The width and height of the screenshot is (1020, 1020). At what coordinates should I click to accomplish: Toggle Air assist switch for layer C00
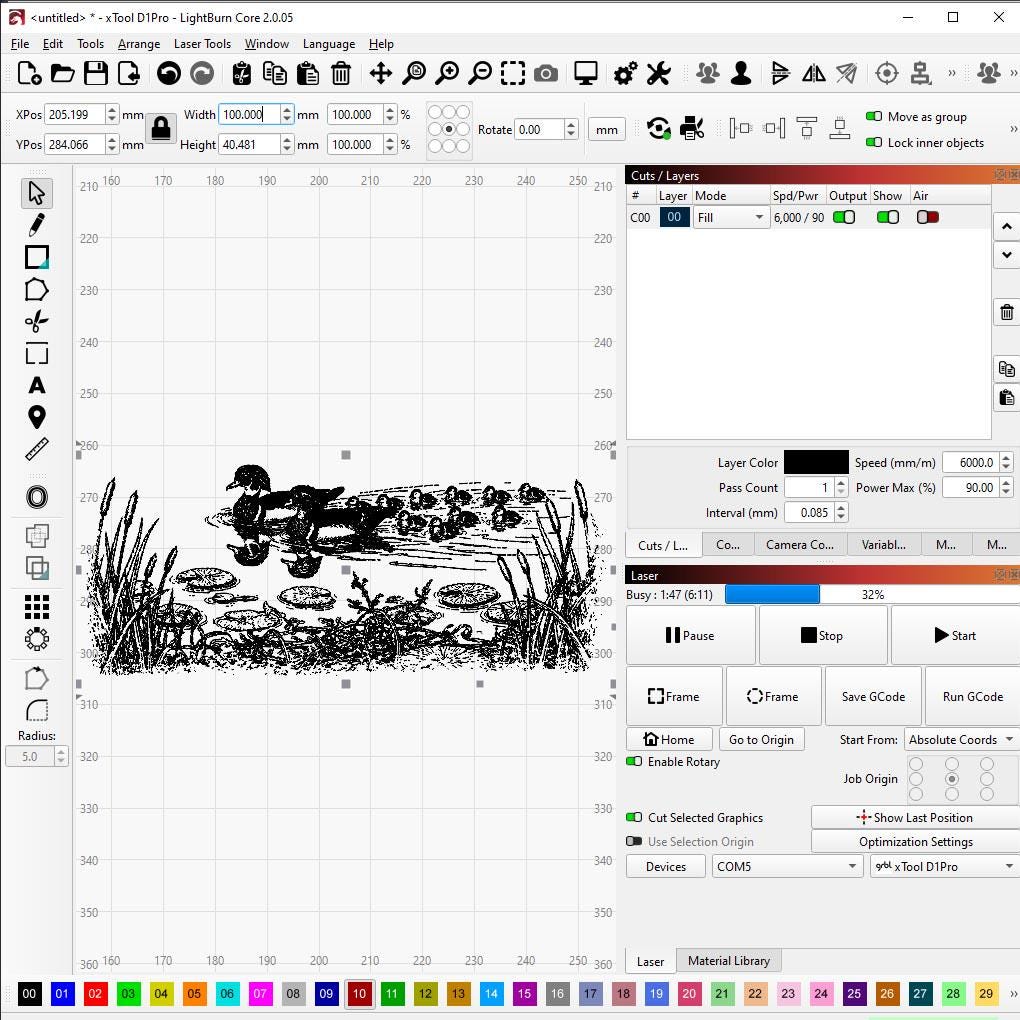point(927,217)
